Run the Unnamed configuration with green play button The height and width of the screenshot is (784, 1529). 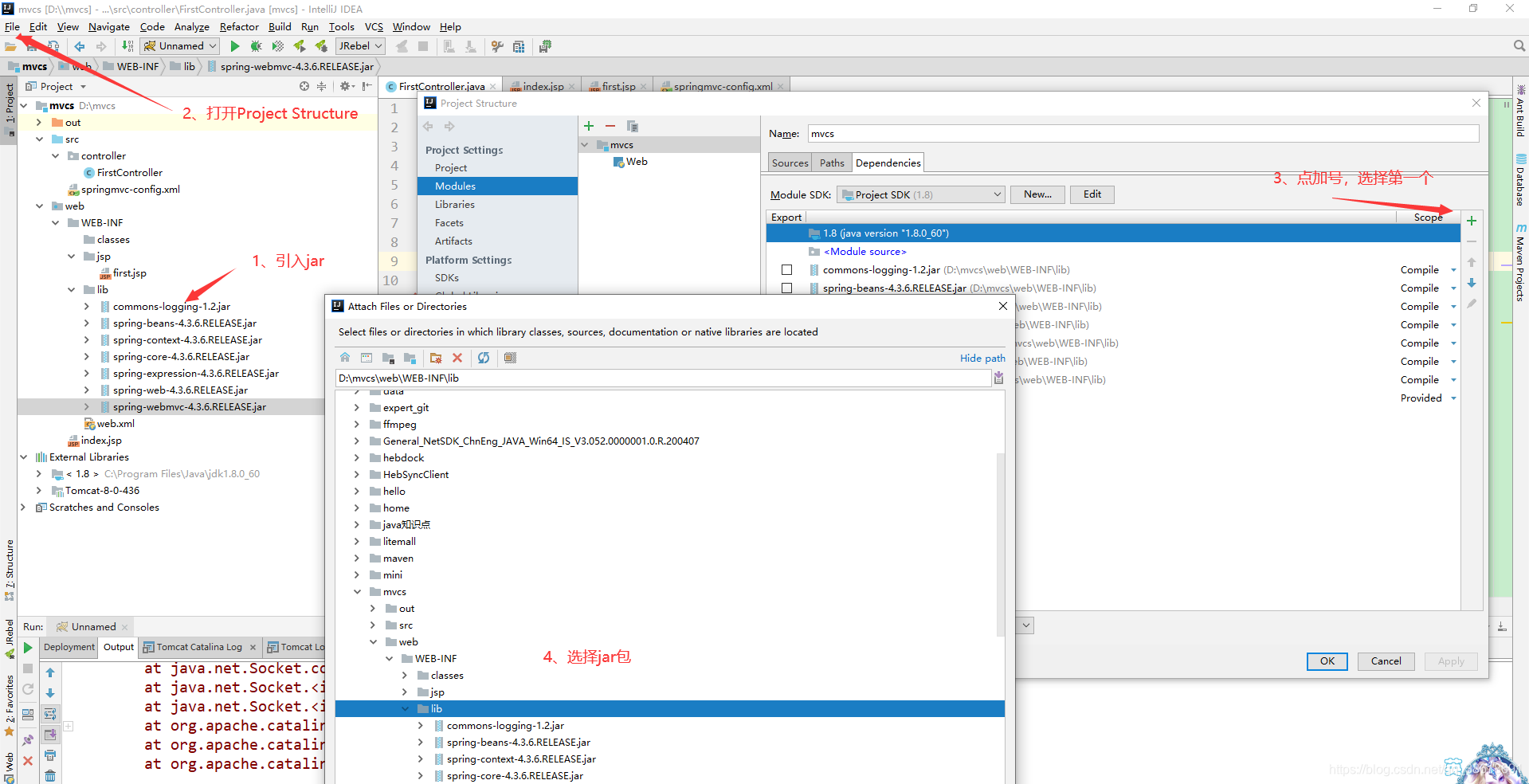coord(234,46)
